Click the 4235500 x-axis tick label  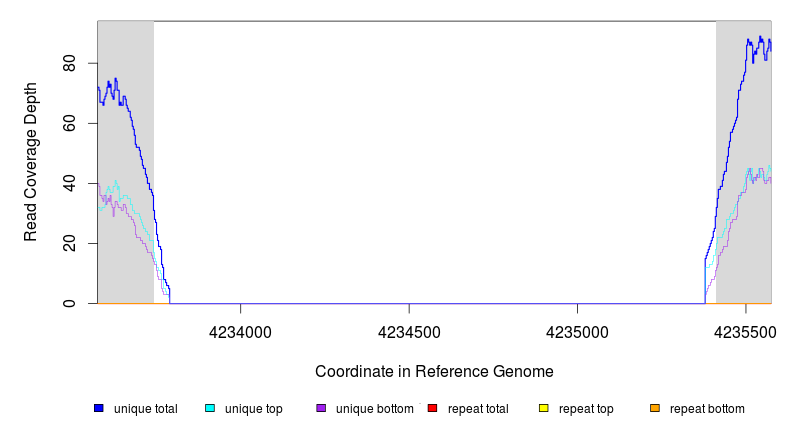click(745, 332)
